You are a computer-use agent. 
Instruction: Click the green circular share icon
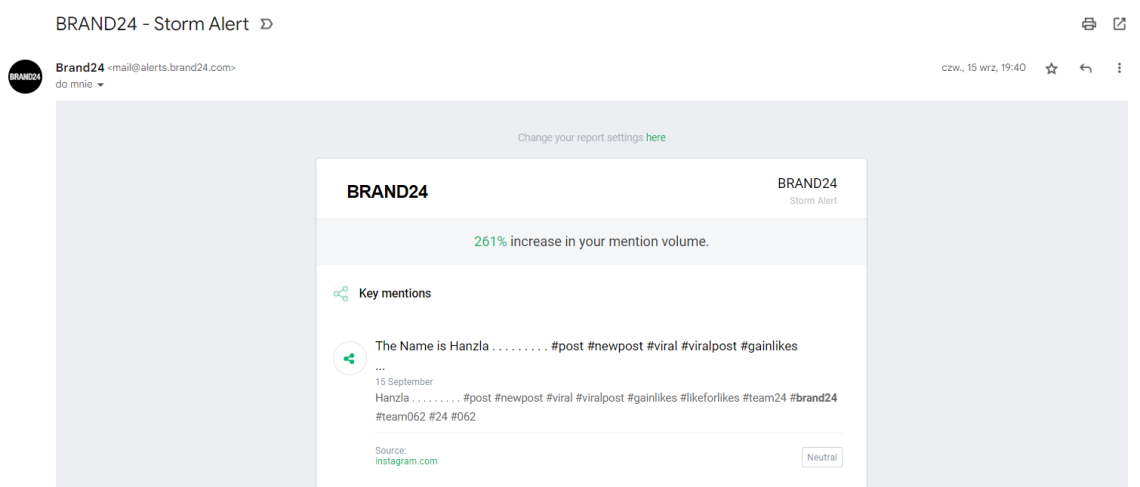click(x=349, y=358)
